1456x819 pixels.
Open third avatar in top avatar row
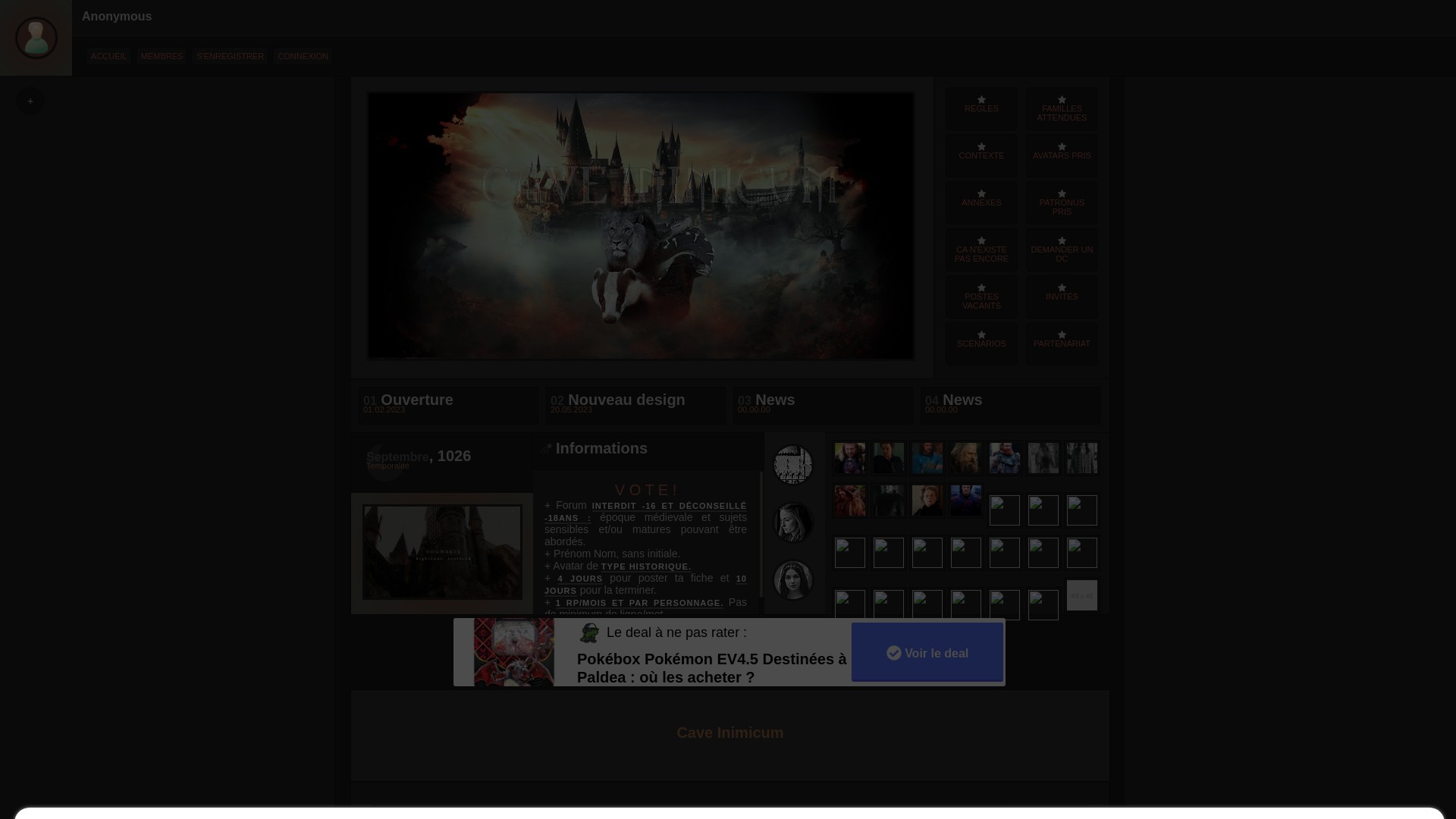927,458
